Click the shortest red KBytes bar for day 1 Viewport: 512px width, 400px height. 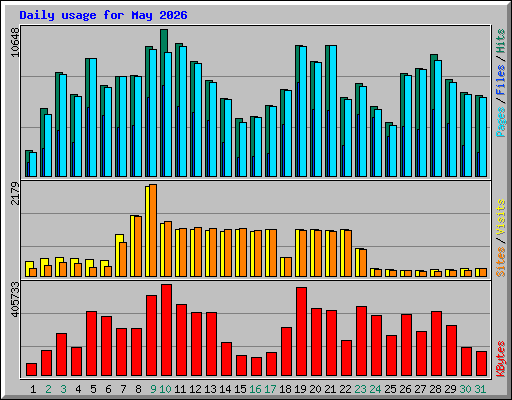coord(31,369)
